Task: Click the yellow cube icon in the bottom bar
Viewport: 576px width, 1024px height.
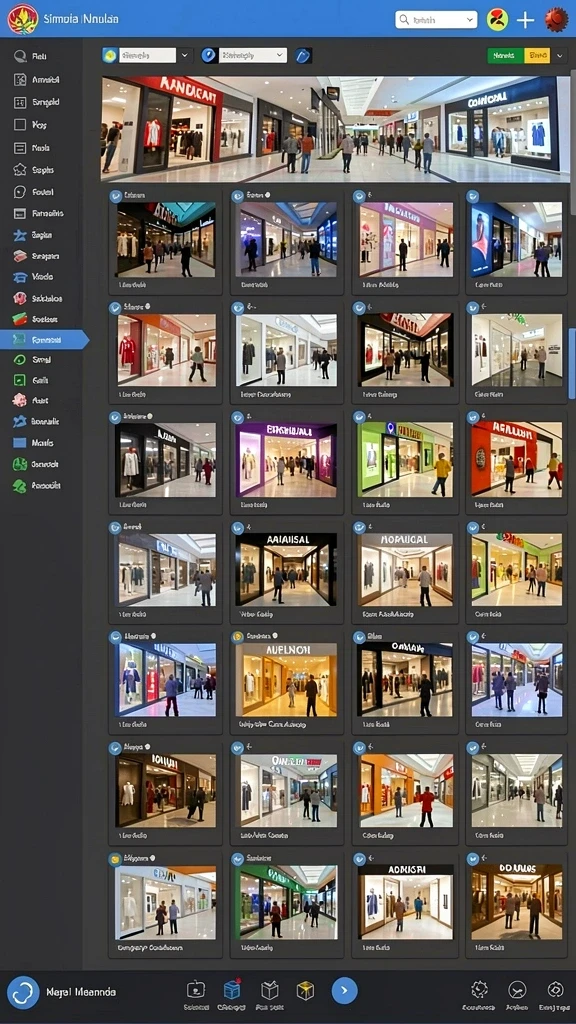Action: 305,991
